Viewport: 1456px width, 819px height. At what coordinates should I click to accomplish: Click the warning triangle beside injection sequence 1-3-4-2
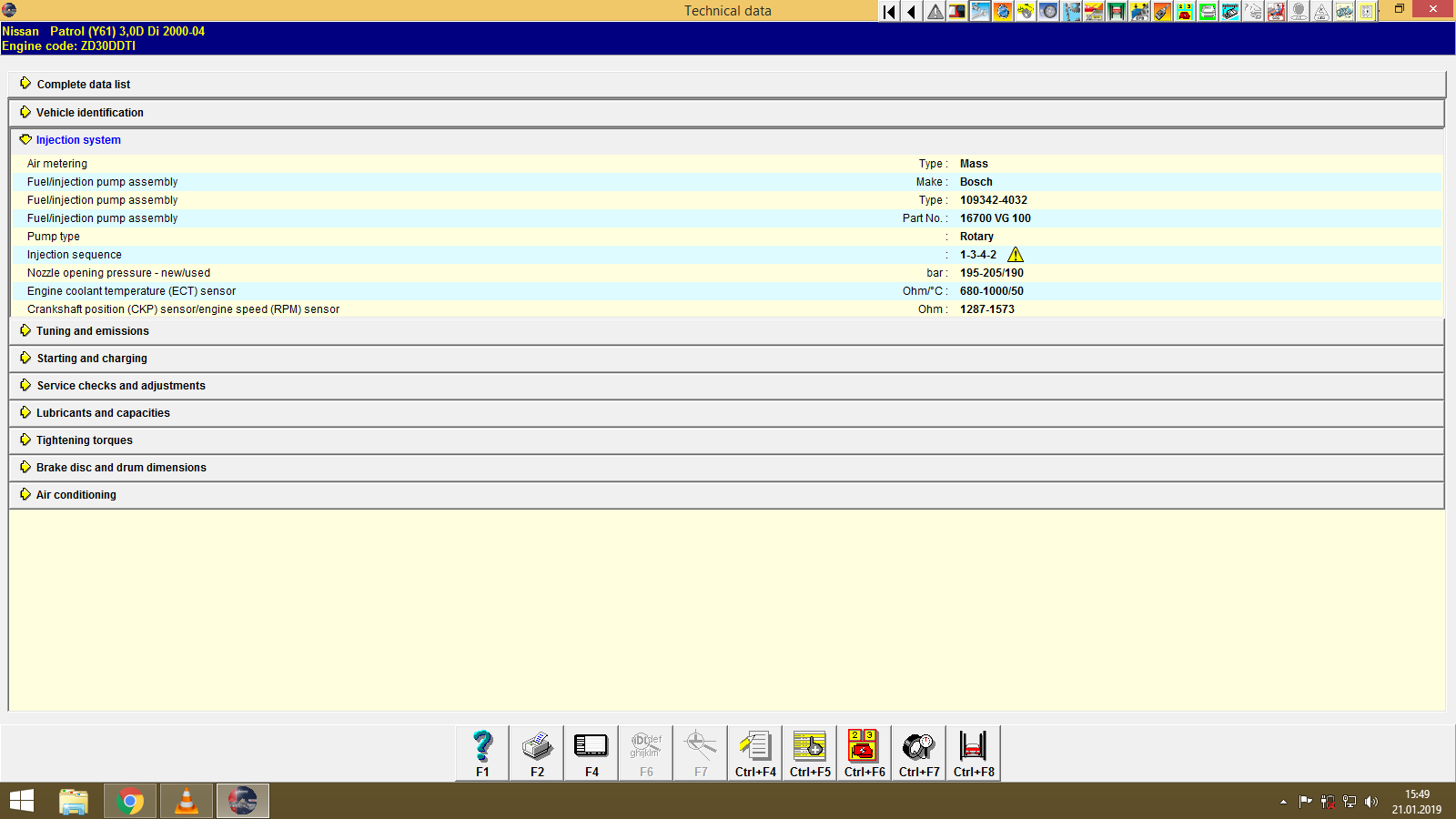point(1015,255)
